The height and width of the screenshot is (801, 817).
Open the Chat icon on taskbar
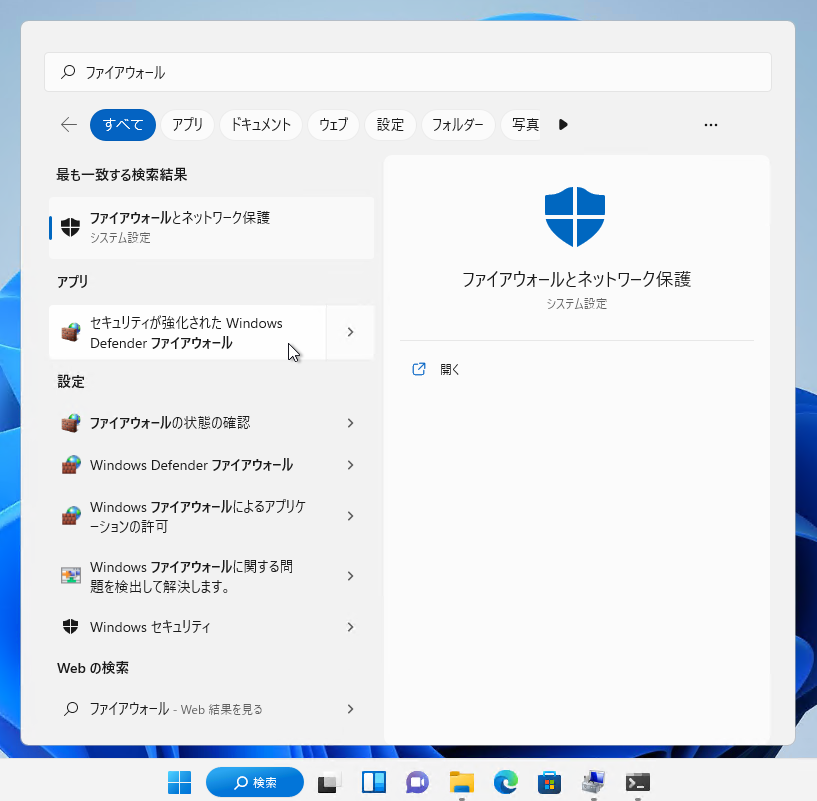tap(417, 782)
